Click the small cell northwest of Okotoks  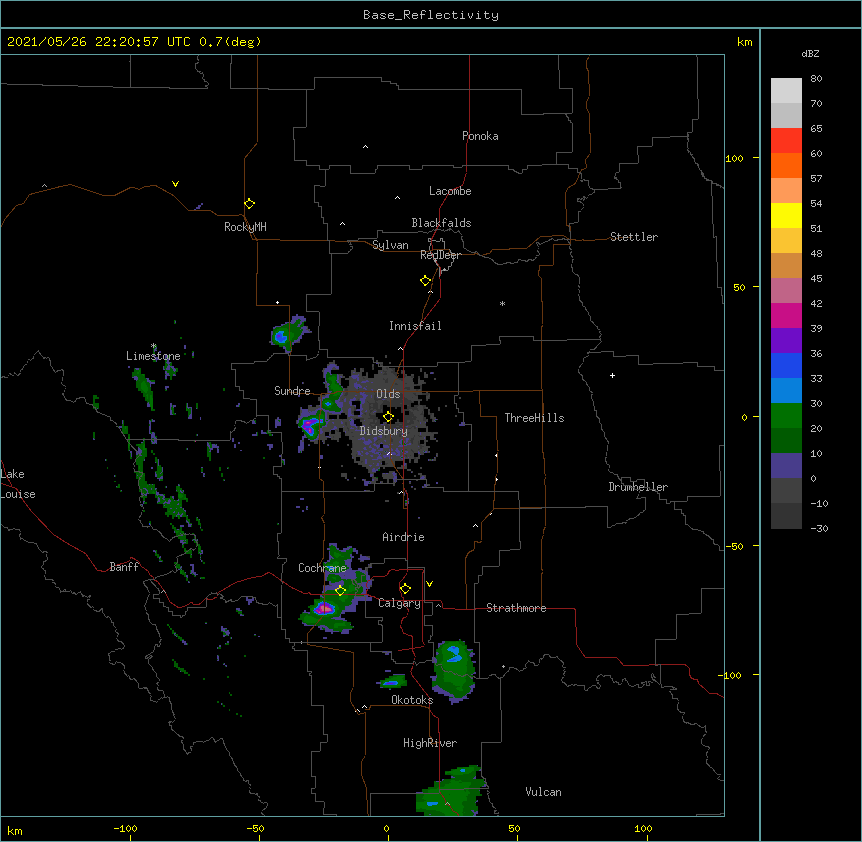(393, 682)
